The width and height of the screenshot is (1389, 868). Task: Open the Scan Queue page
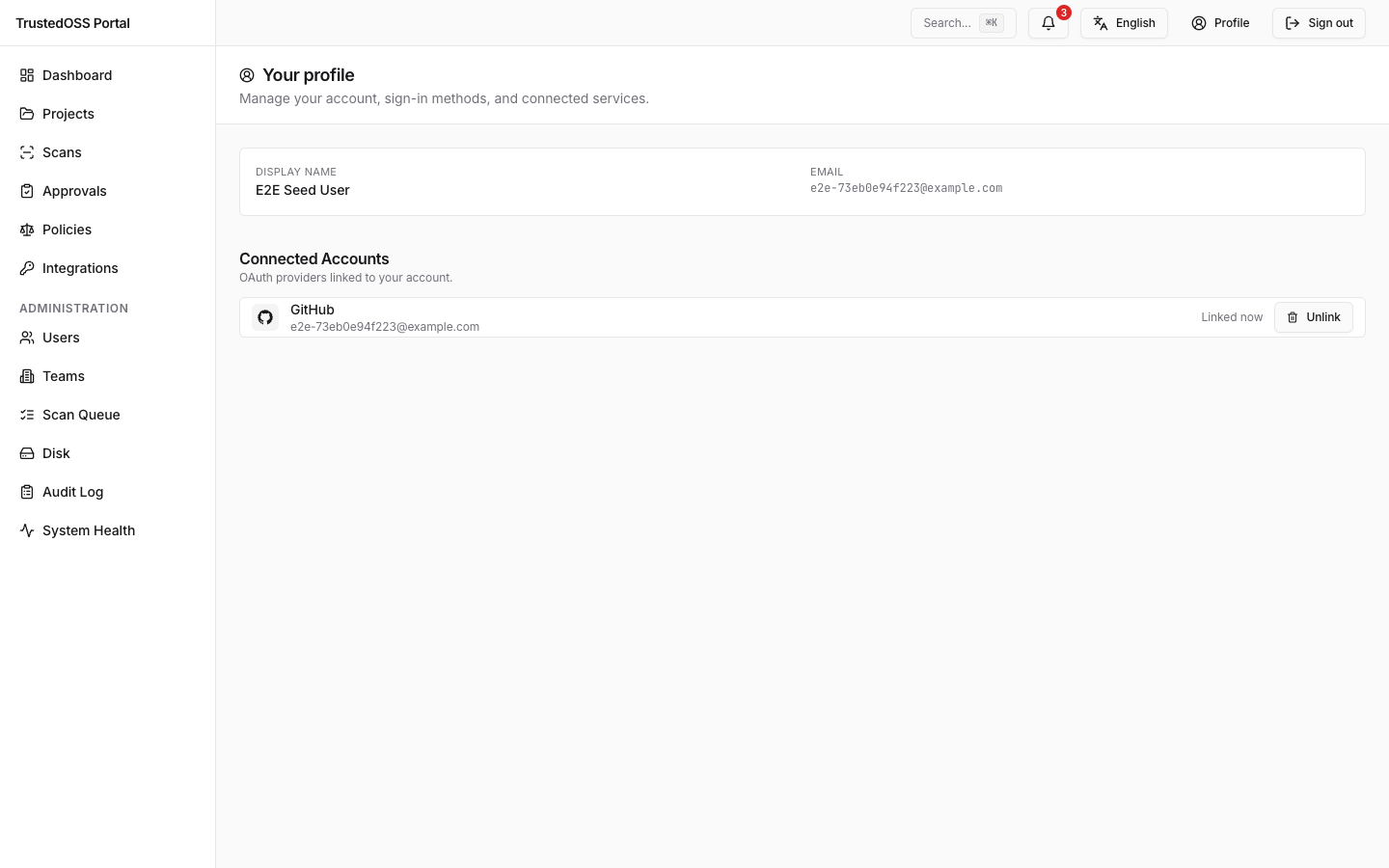(x=107, y=415)
